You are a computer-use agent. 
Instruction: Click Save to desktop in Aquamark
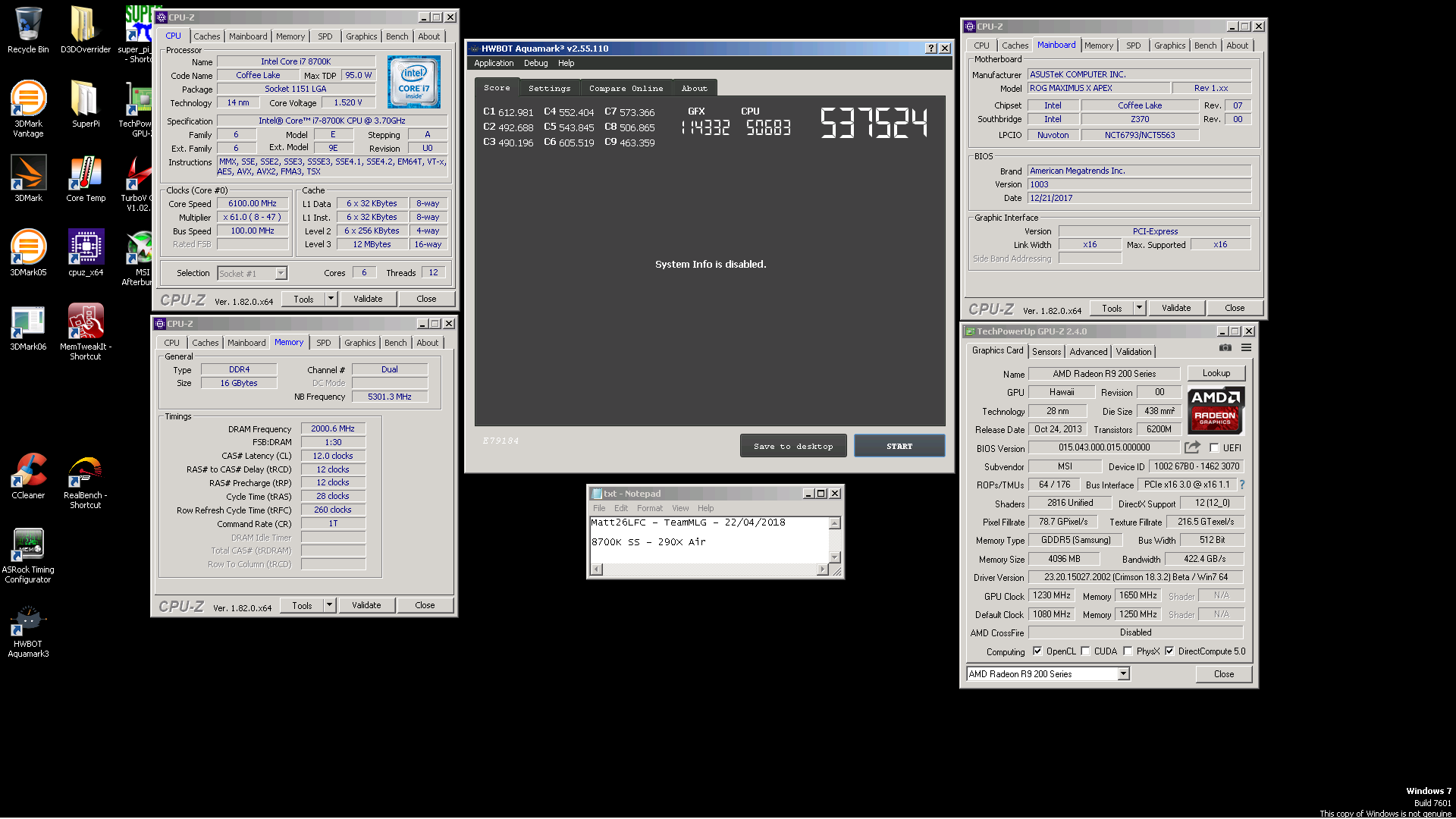(793, 446)
